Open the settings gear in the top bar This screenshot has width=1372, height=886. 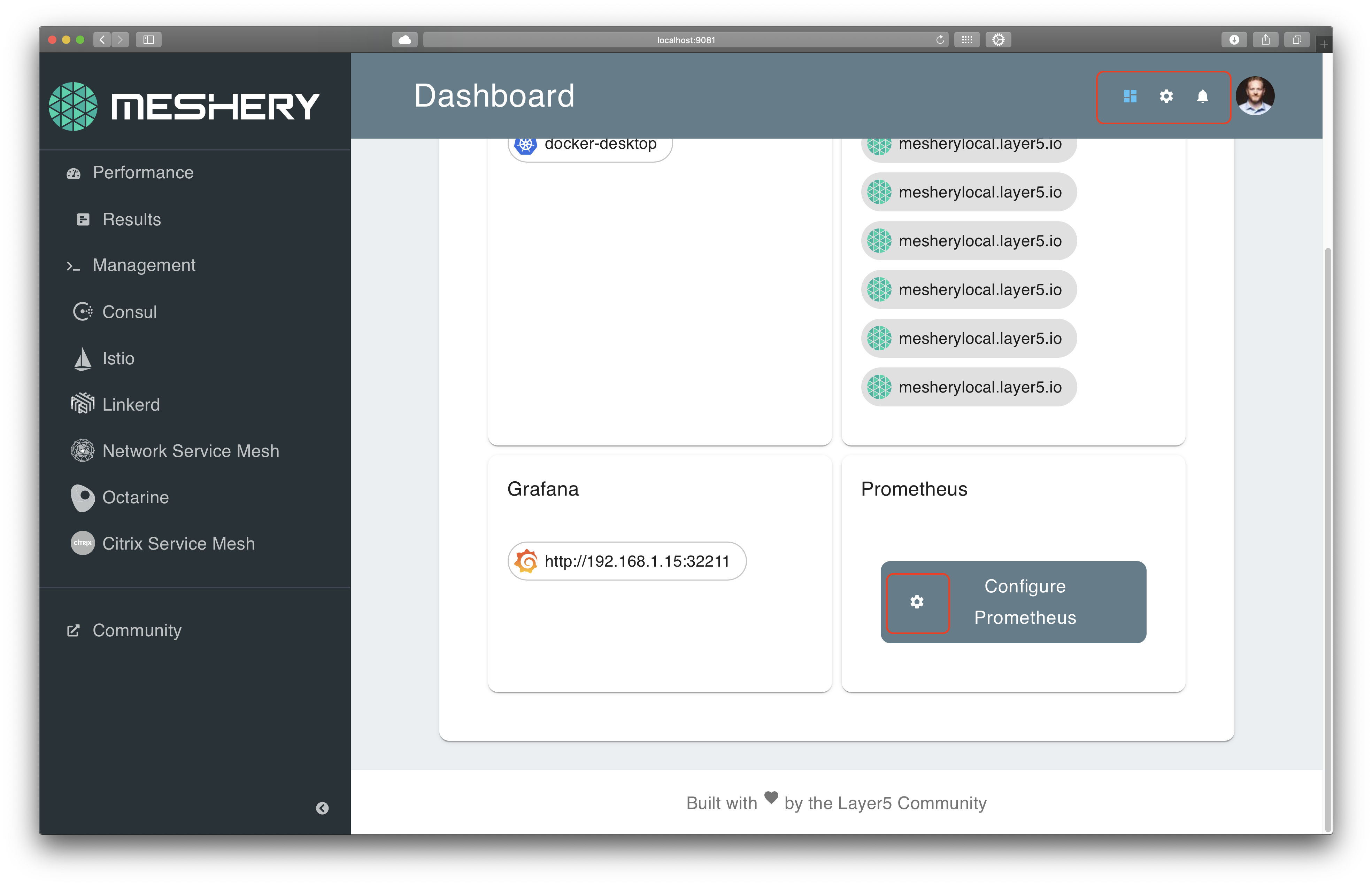(1166, 97)
